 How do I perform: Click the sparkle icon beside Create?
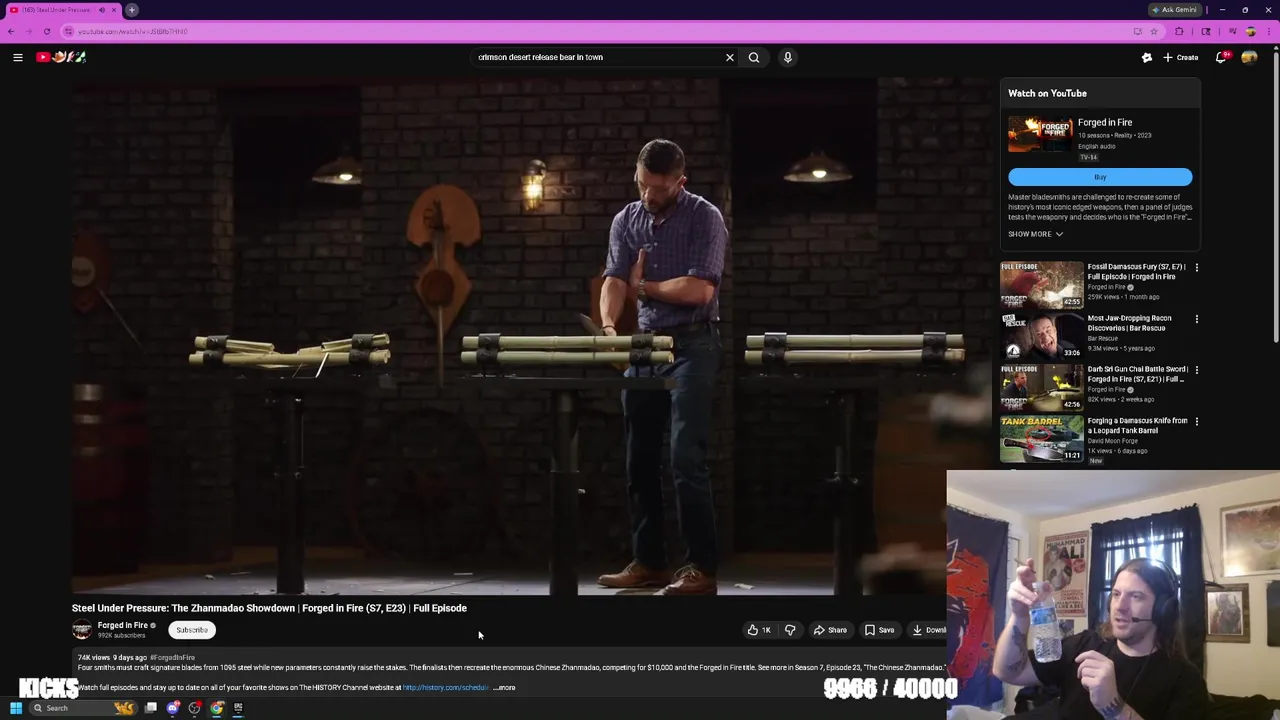tap(1147, 57)
